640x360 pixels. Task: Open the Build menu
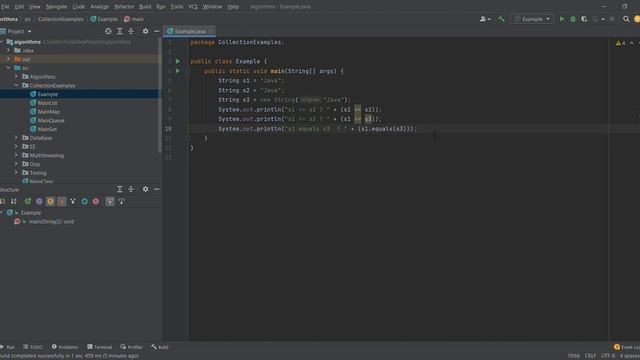(145, 7)
